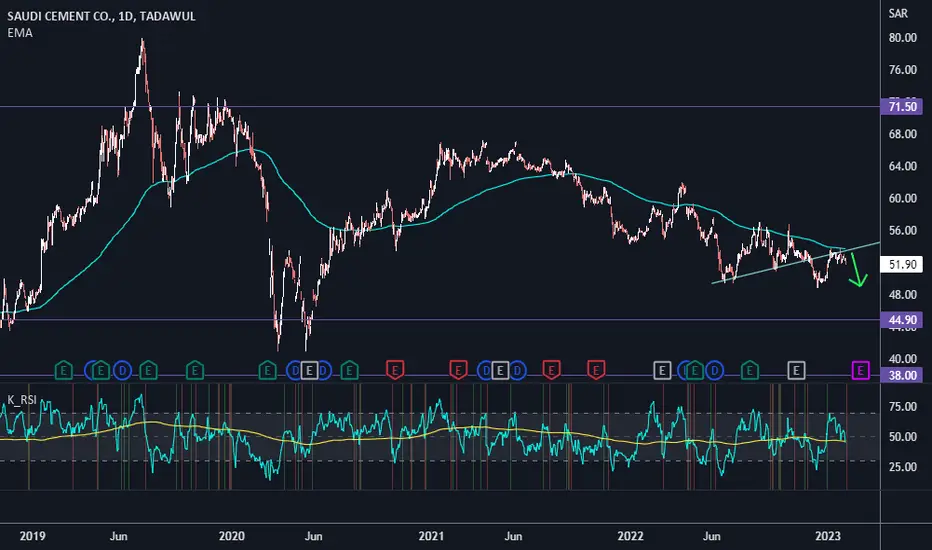Image resolution: width=932 pixels, height=550 pixels.
Task: Click the red earnings marker around February 2021
Action: coord(458,370)
